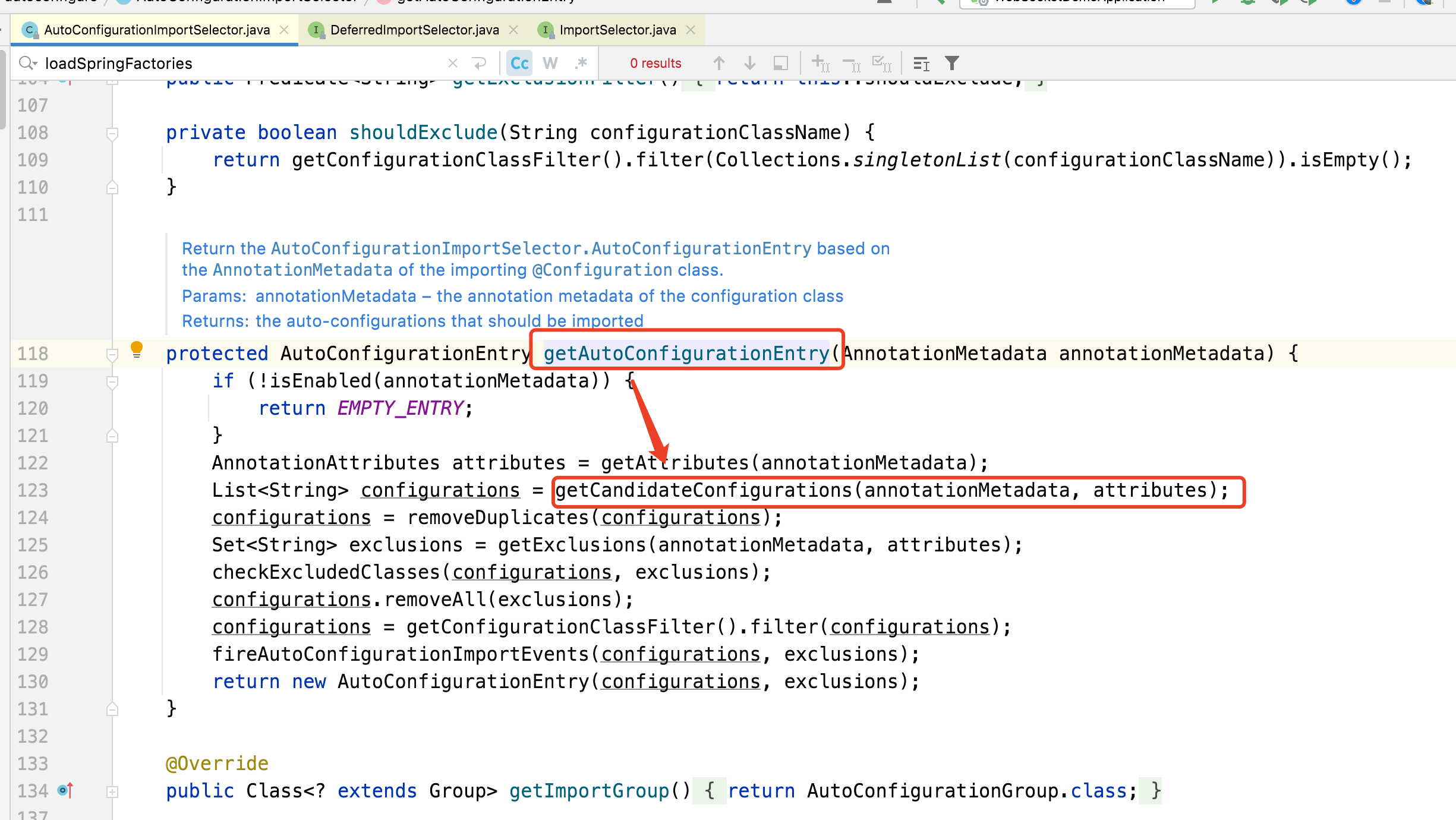Click line number 130 in the gutter
1456x820 pixels.
point(33,682)
